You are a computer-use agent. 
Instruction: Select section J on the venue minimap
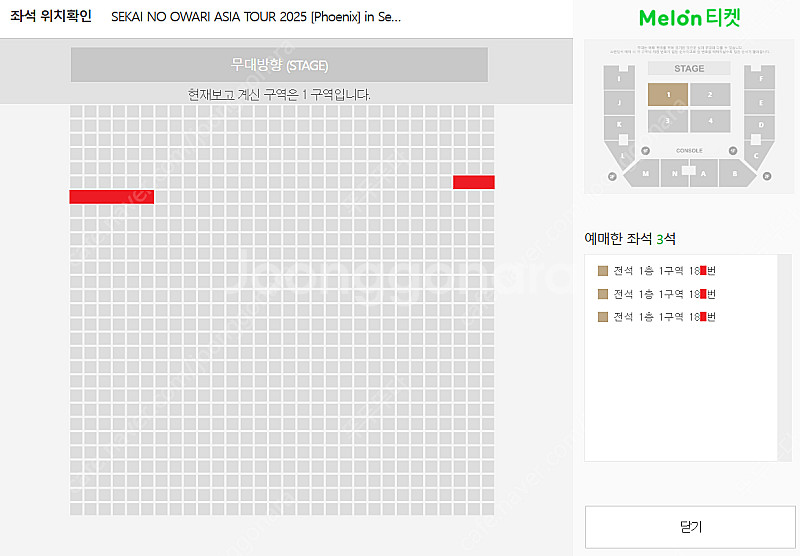point(619,103)
